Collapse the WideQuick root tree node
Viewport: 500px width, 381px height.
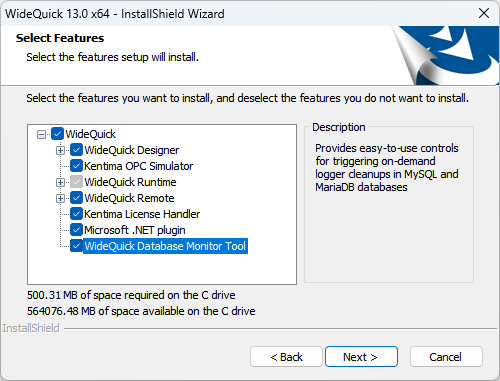coord(41,134)
